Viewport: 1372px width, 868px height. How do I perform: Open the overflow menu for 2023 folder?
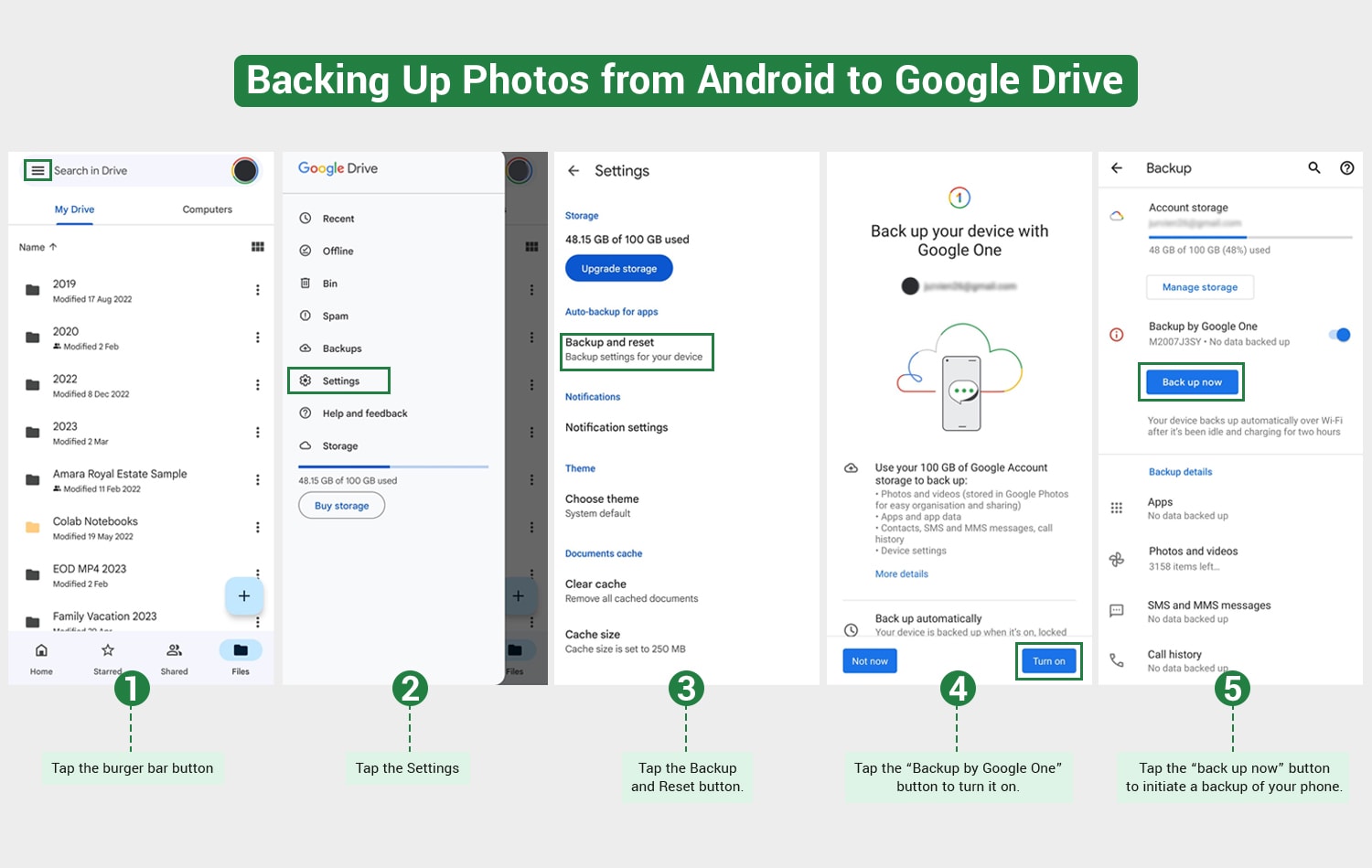tap(258, 432)
